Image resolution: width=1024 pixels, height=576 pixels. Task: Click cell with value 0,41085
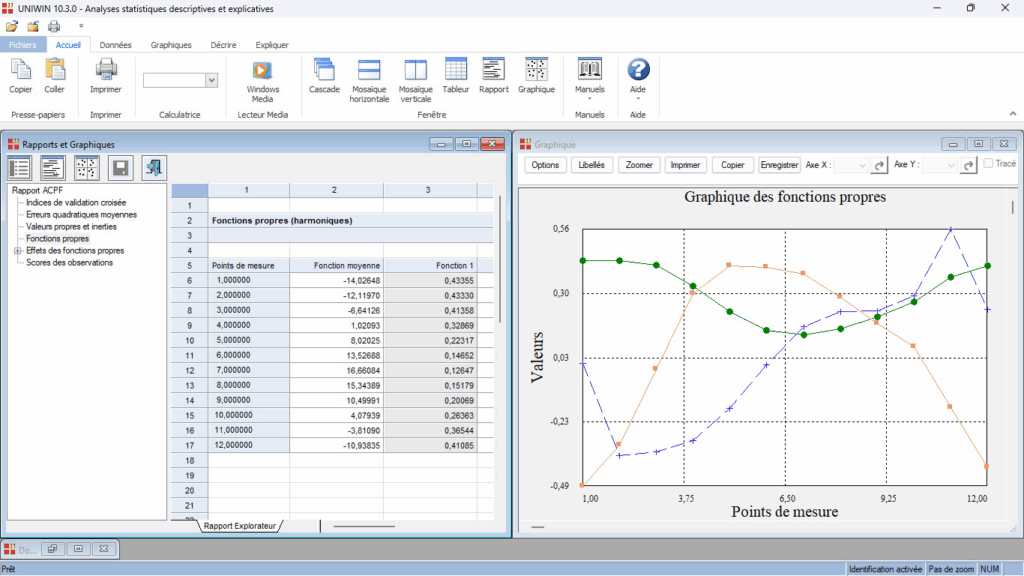click(430, 445)
